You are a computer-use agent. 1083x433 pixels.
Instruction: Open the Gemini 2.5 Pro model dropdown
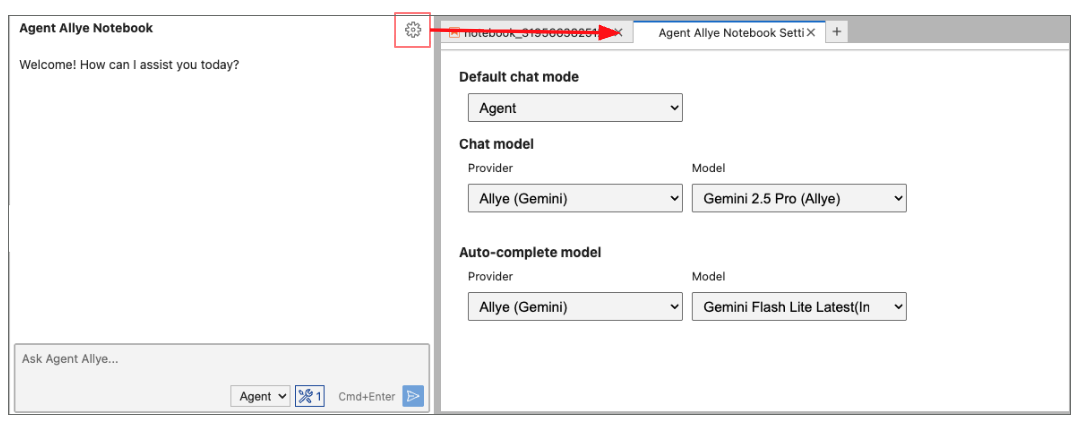[798, 198]
